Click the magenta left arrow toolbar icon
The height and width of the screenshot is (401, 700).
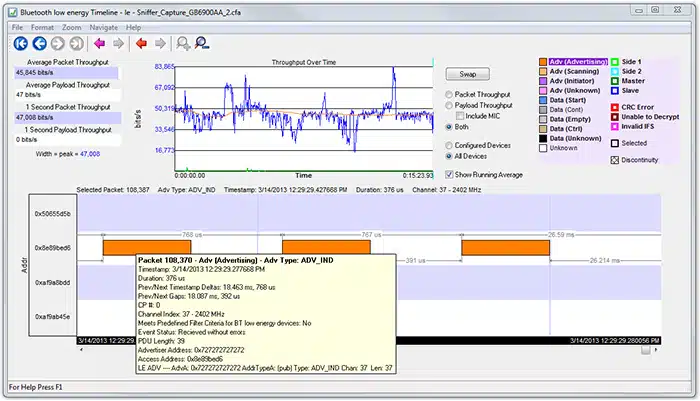click(x=100, y=43)
